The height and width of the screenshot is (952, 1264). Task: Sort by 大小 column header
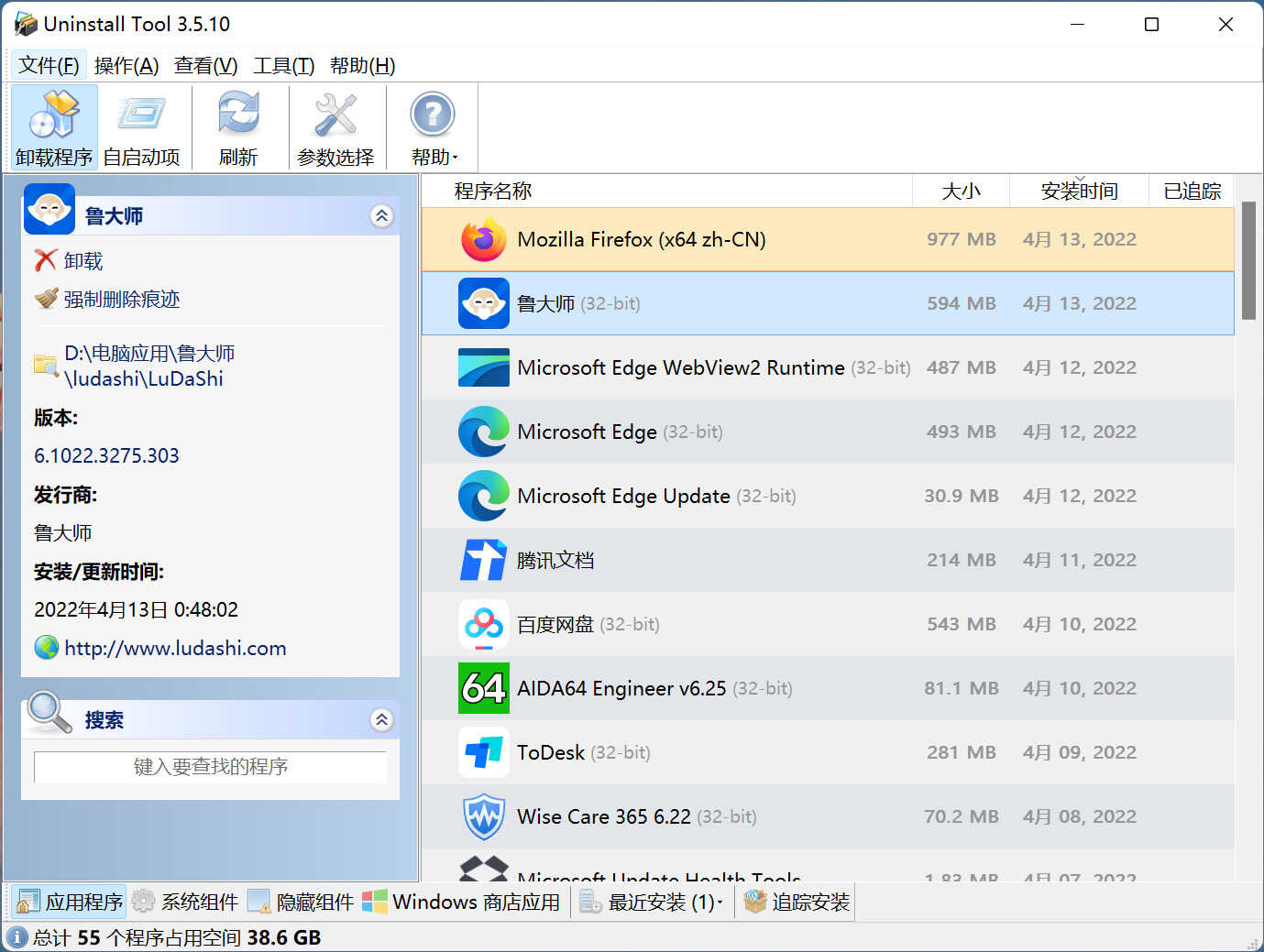click(961, 191)
